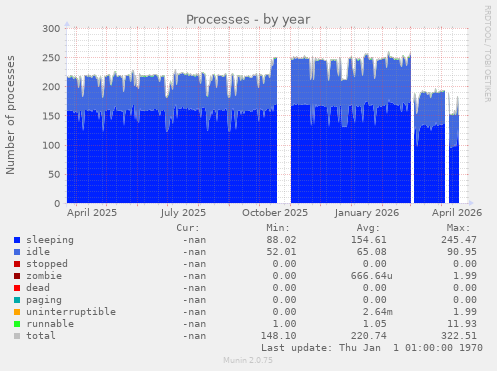Click the total legend color swatch
The height and width of the screenshot is (371, 497).
click(x=17, y=336)
